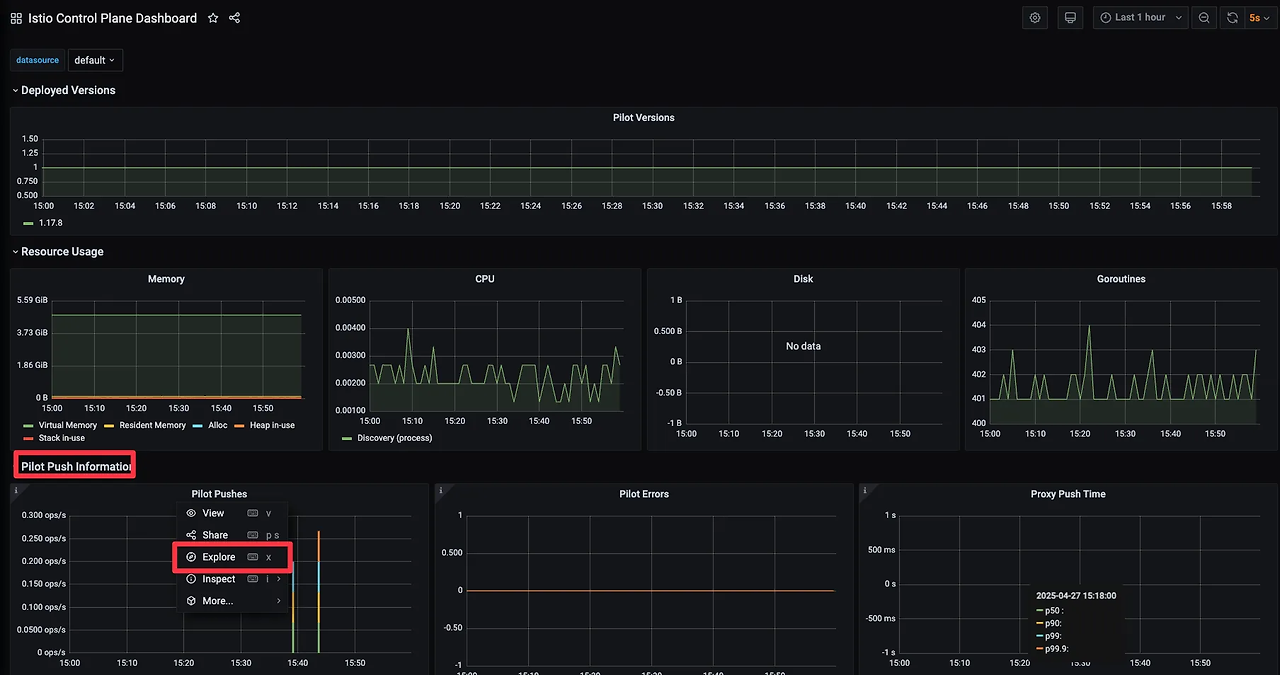The height and width of the screenshot is (675, 1280).
Task: Click the Pilot Pushes info icon
Action: (x=18, y=491)
